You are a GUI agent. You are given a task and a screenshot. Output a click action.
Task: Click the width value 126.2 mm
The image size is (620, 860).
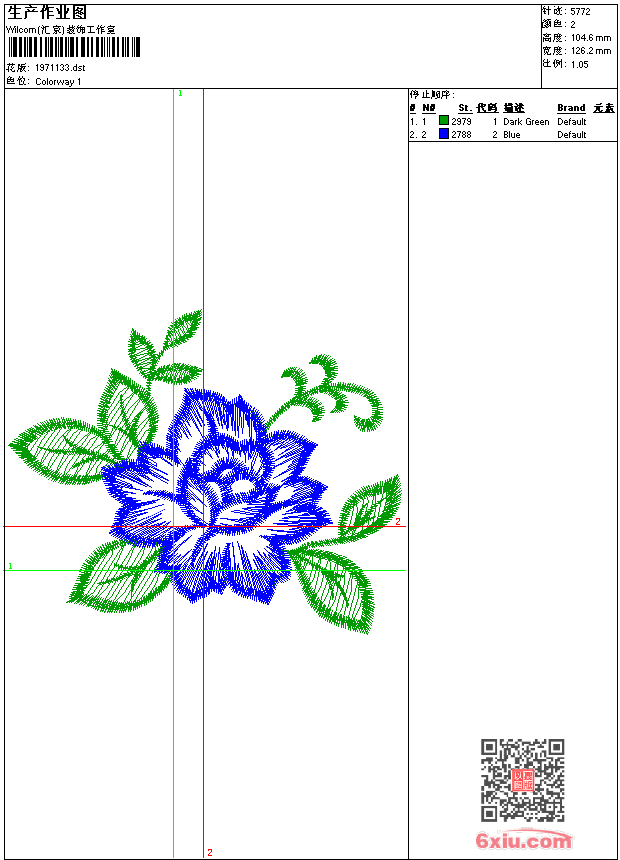pos(591,51)
